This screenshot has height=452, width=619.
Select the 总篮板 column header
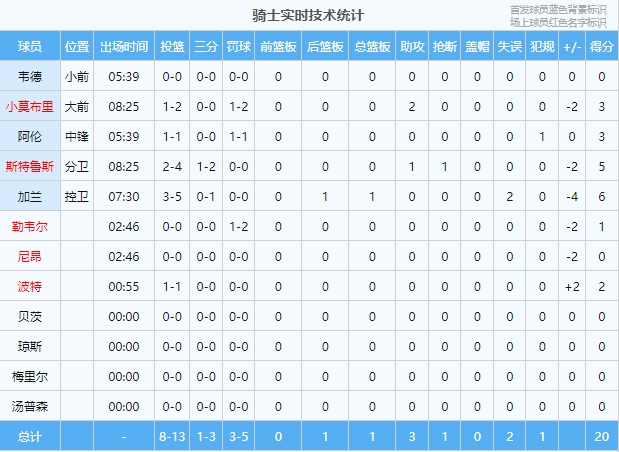coord(371,47)
